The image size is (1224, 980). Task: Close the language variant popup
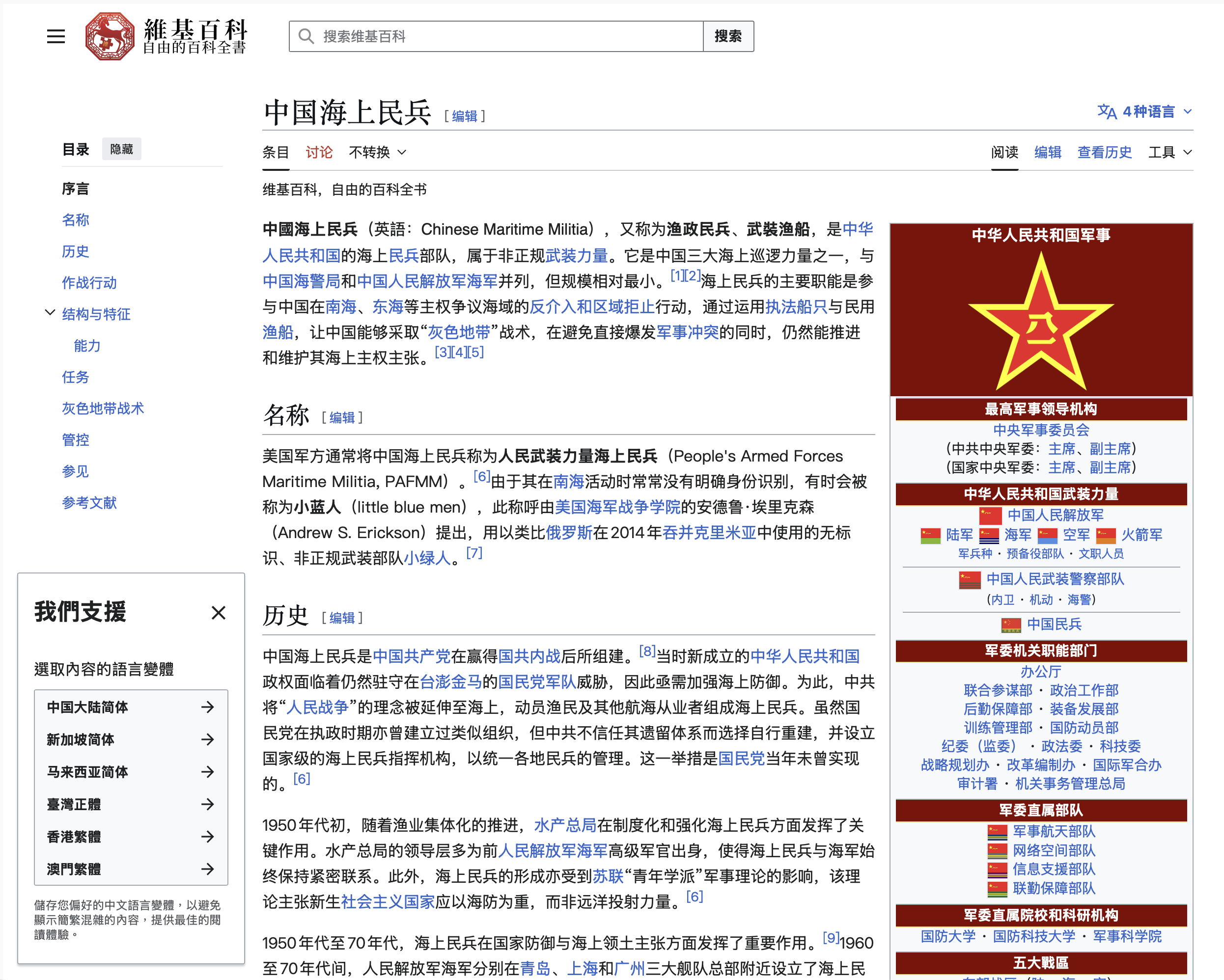click(x=219, y=613)
